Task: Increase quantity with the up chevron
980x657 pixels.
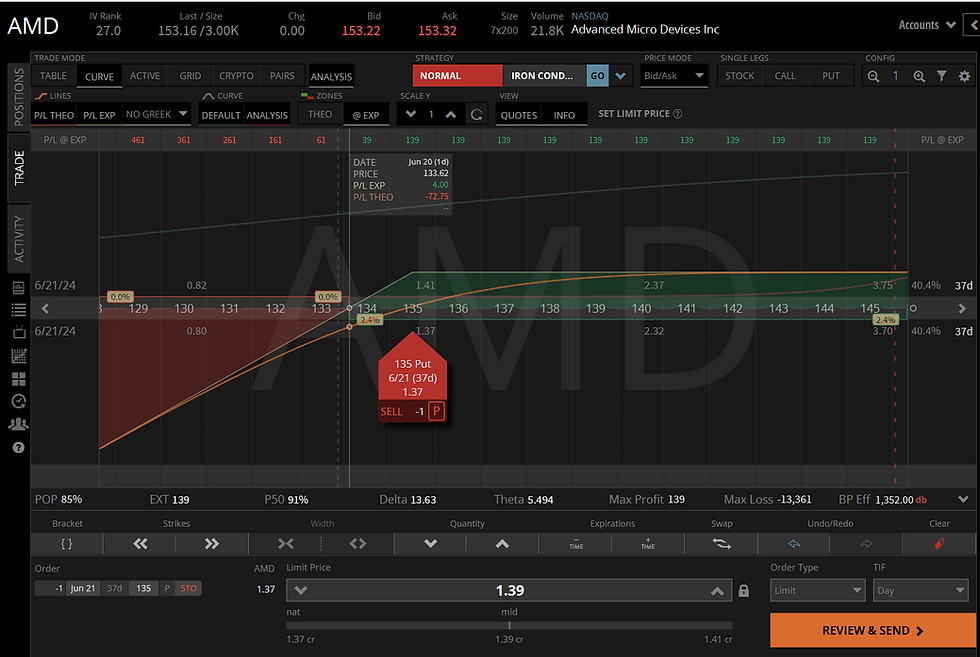Action: point(502,544)
